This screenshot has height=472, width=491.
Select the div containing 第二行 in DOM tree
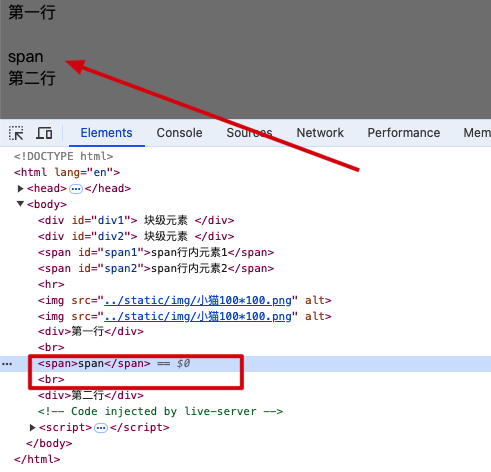(x=91, y=395)
